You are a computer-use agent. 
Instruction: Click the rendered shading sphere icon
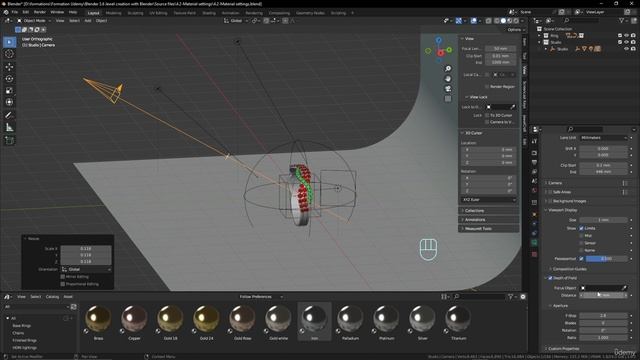click(x=516, y=20)
